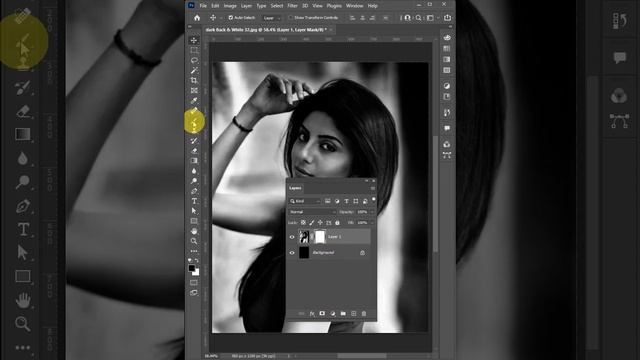Open the Filter menu
The image size is (640, 360).
292,6
